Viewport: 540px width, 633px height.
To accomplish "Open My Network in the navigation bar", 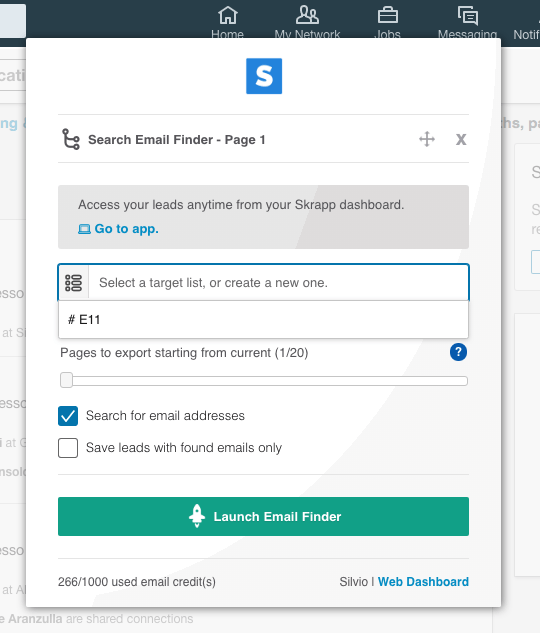I will [307, 23].
